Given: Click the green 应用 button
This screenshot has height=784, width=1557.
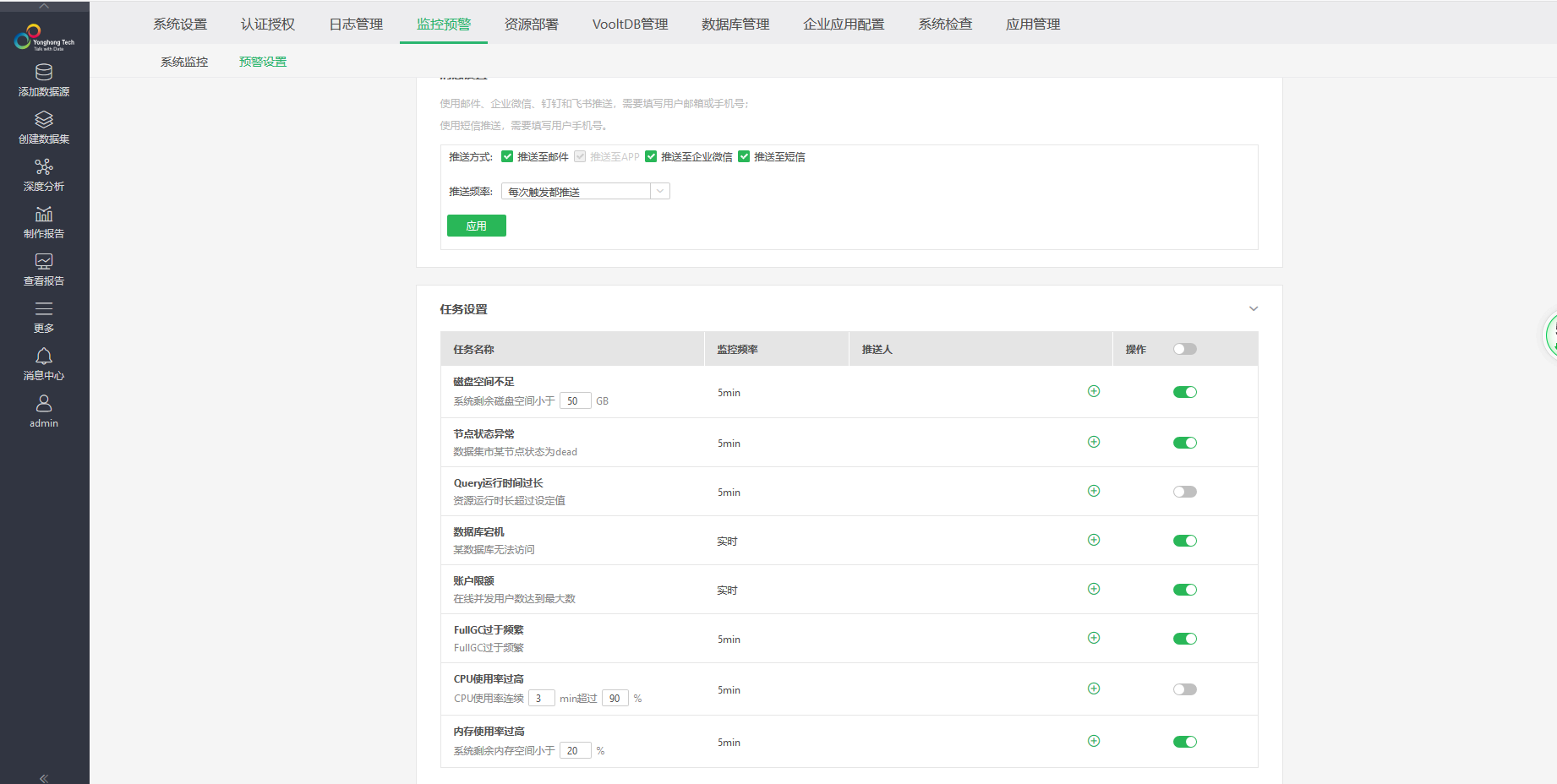Looking at the screenshot, I should coord(477,226).
